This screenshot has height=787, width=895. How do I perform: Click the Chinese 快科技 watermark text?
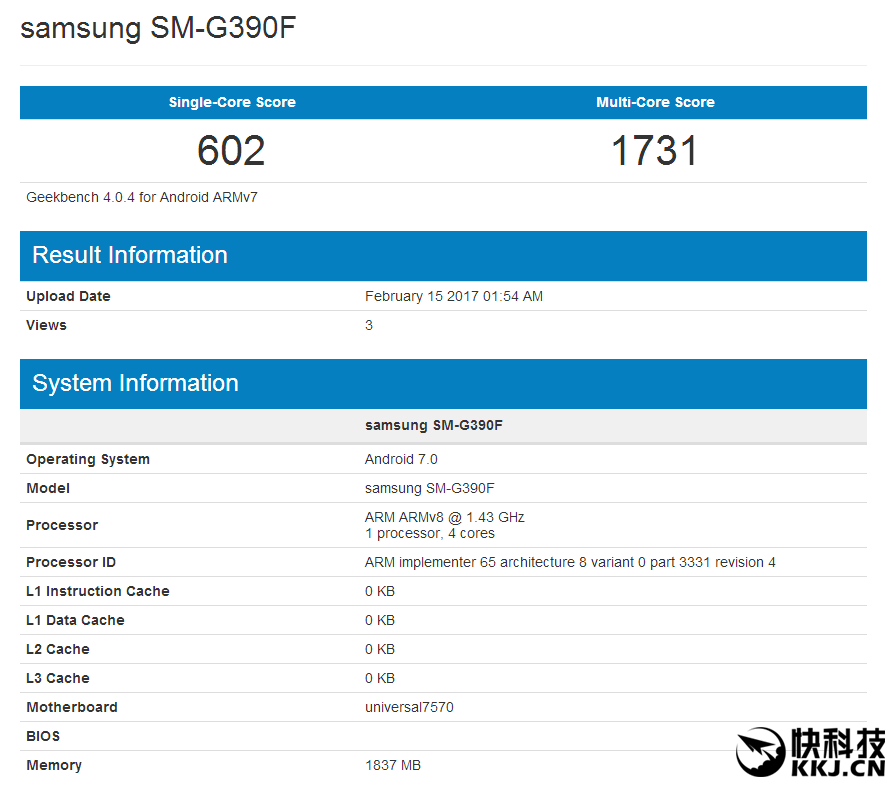point(838,743)
